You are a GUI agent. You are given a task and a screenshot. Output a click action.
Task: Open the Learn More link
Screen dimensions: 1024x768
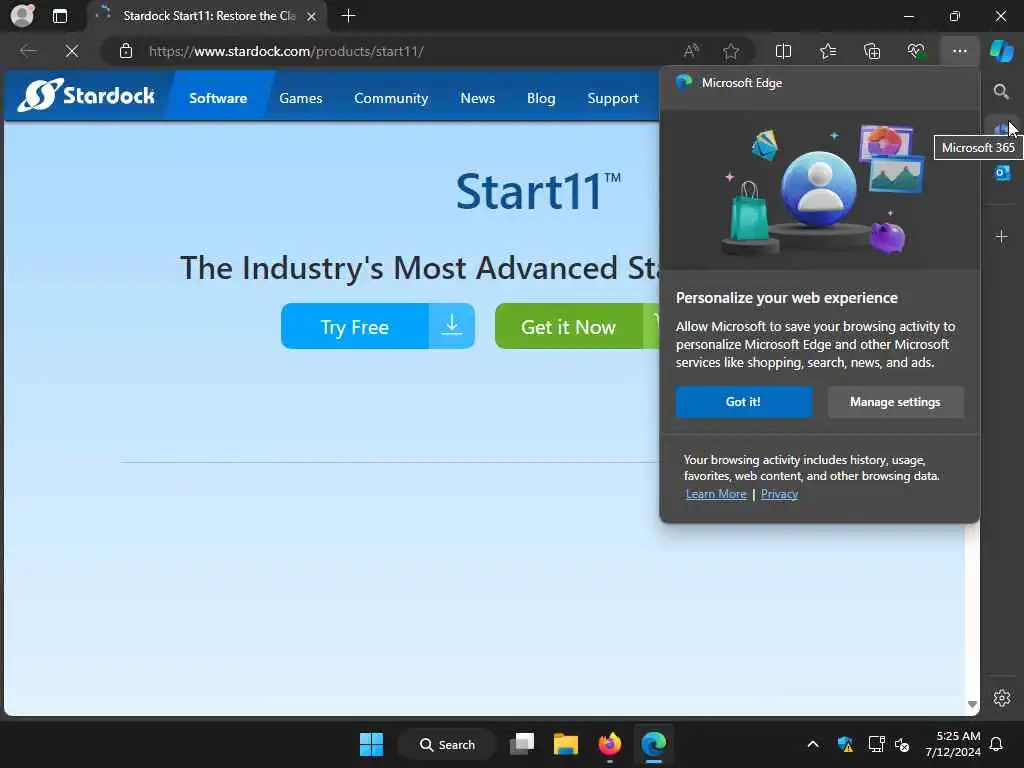[x=716, y=494]
